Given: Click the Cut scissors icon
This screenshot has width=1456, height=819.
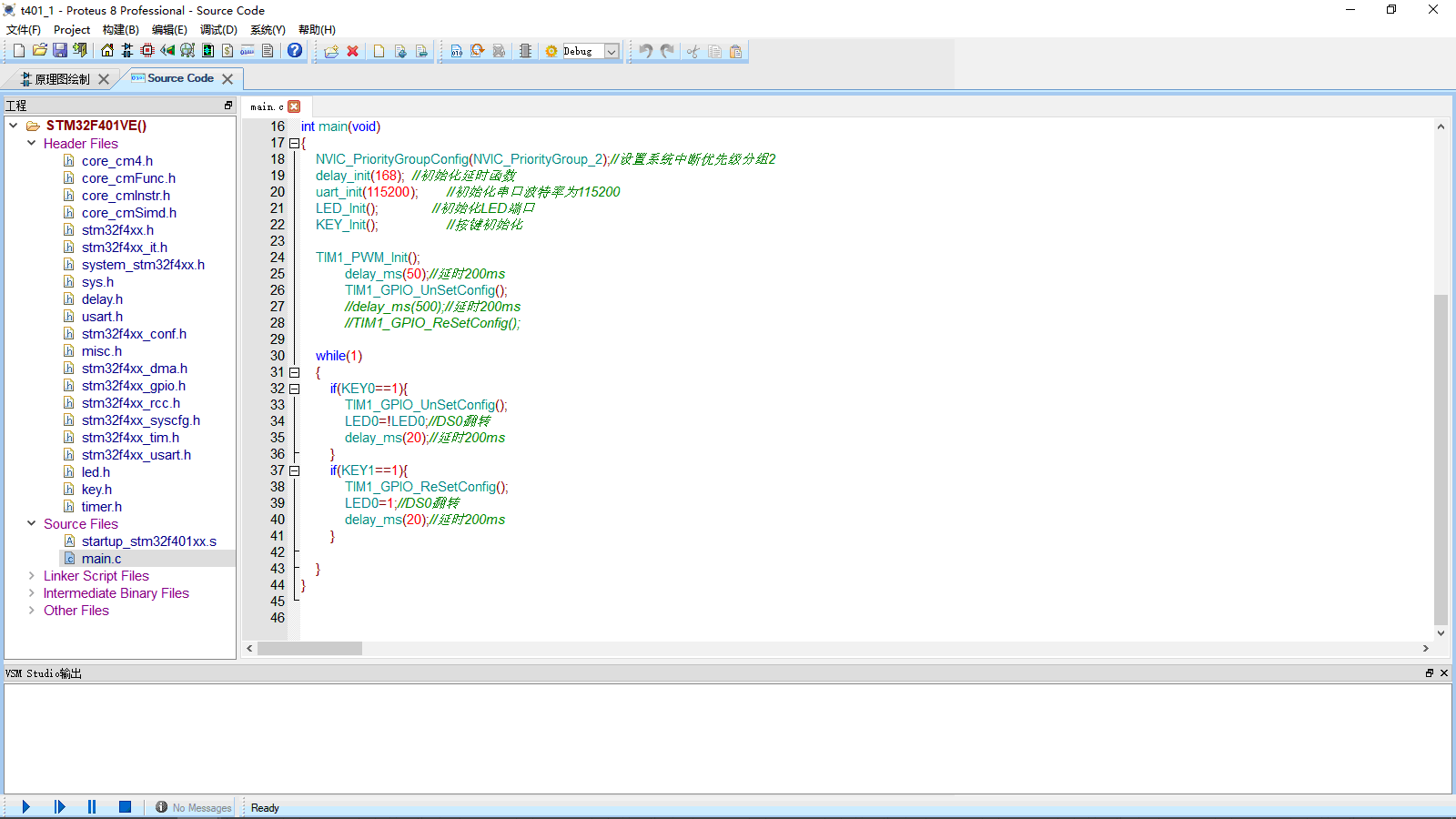Looking at the screenshot, I should [x=693, y=51].
